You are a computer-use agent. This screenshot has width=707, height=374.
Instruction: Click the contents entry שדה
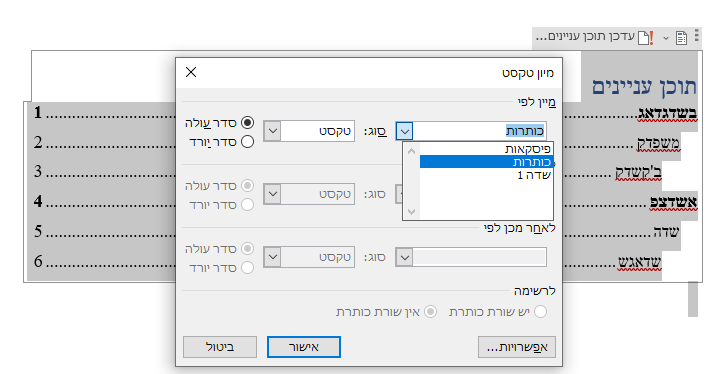pos(666,232)
